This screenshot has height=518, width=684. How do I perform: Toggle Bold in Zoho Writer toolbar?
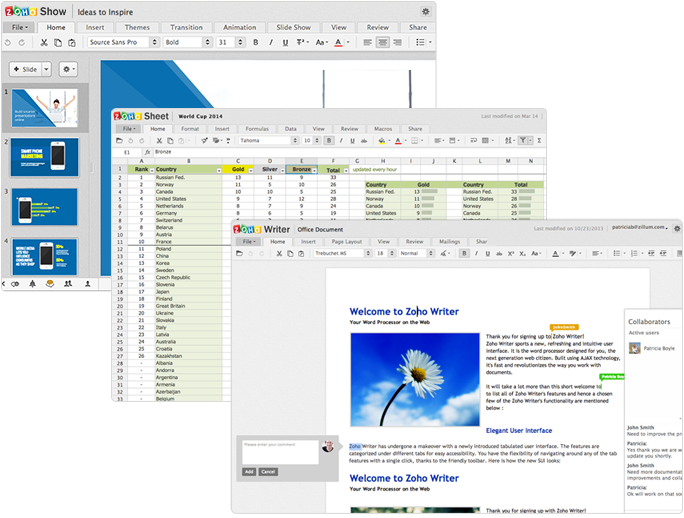click(x=465, y=254)
